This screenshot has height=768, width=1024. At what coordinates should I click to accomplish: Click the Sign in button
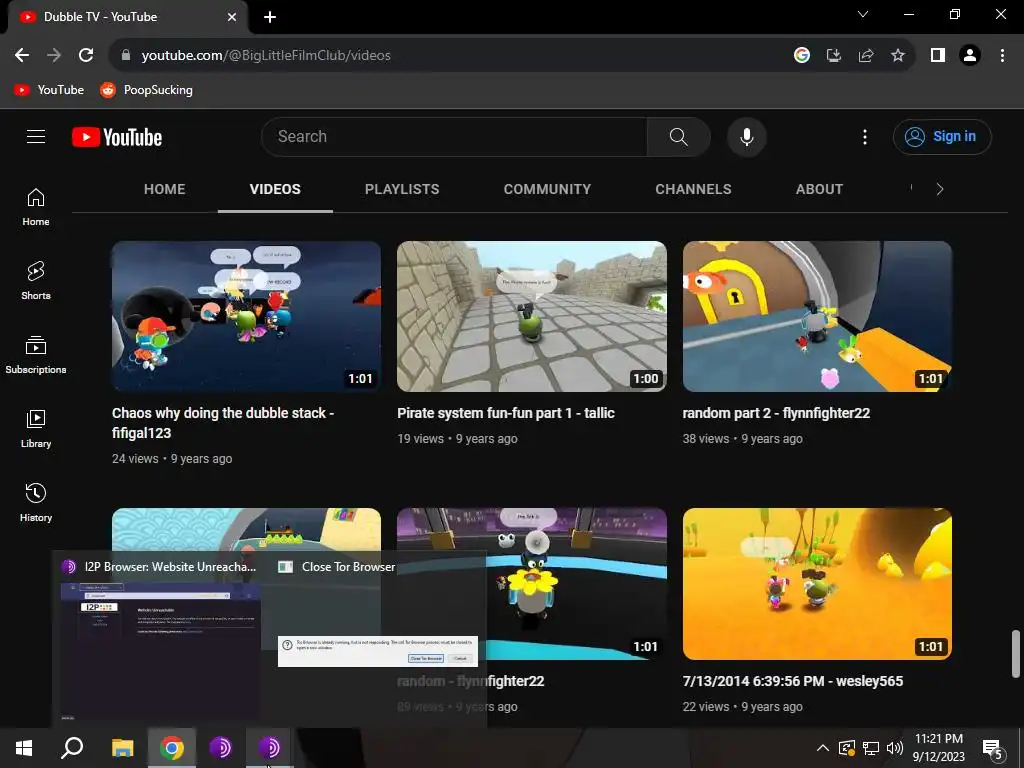942,136
